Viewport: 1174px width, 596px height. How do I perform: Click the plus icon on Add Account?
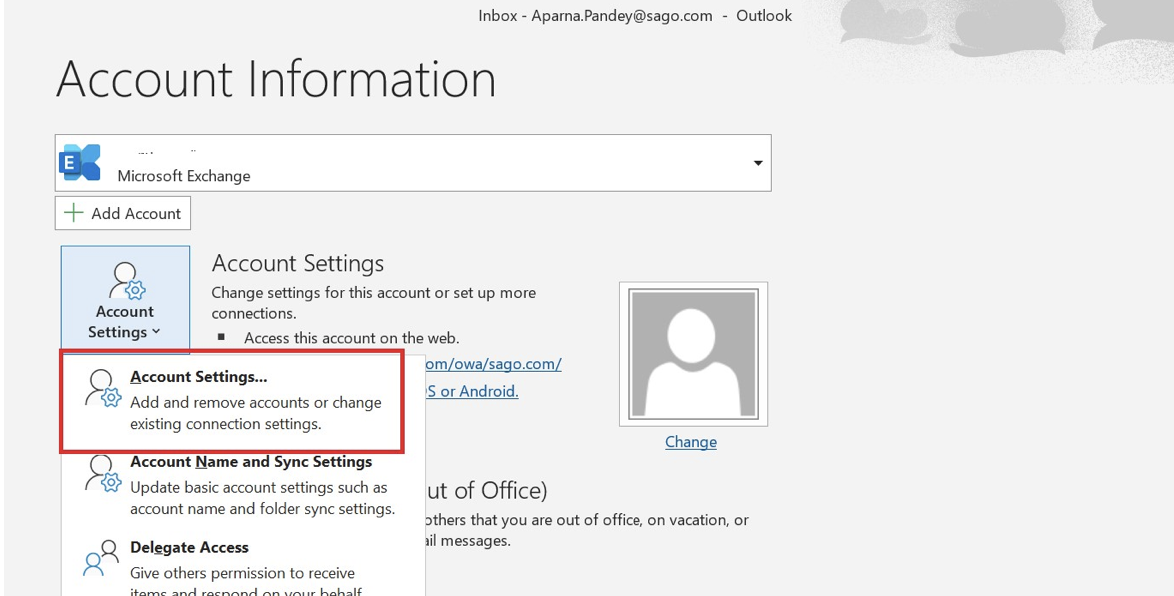point(73,213)
